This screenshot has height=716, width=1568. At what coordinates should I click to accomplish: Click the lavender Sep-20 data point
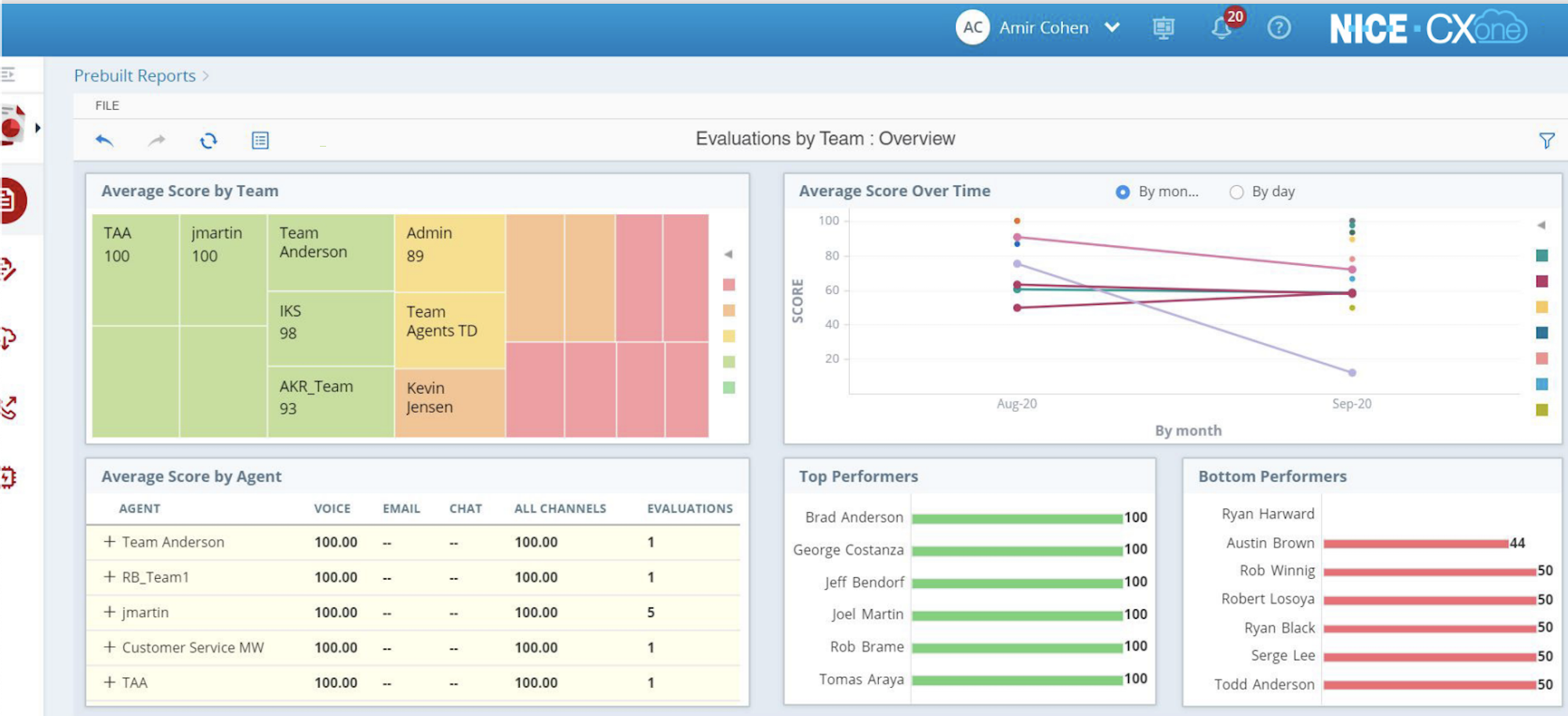(x=1352, y=373)
